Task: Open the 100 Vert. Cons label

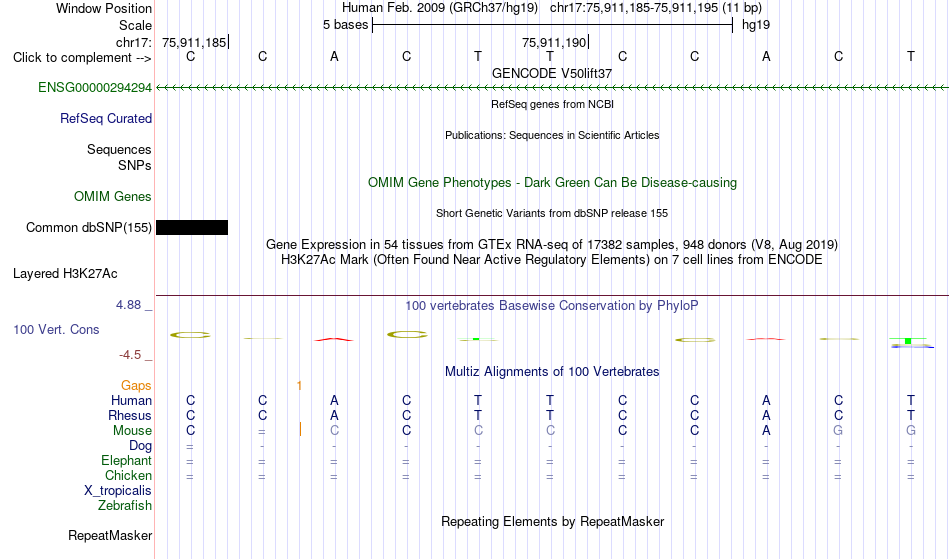Action: [x=56, y=329]
